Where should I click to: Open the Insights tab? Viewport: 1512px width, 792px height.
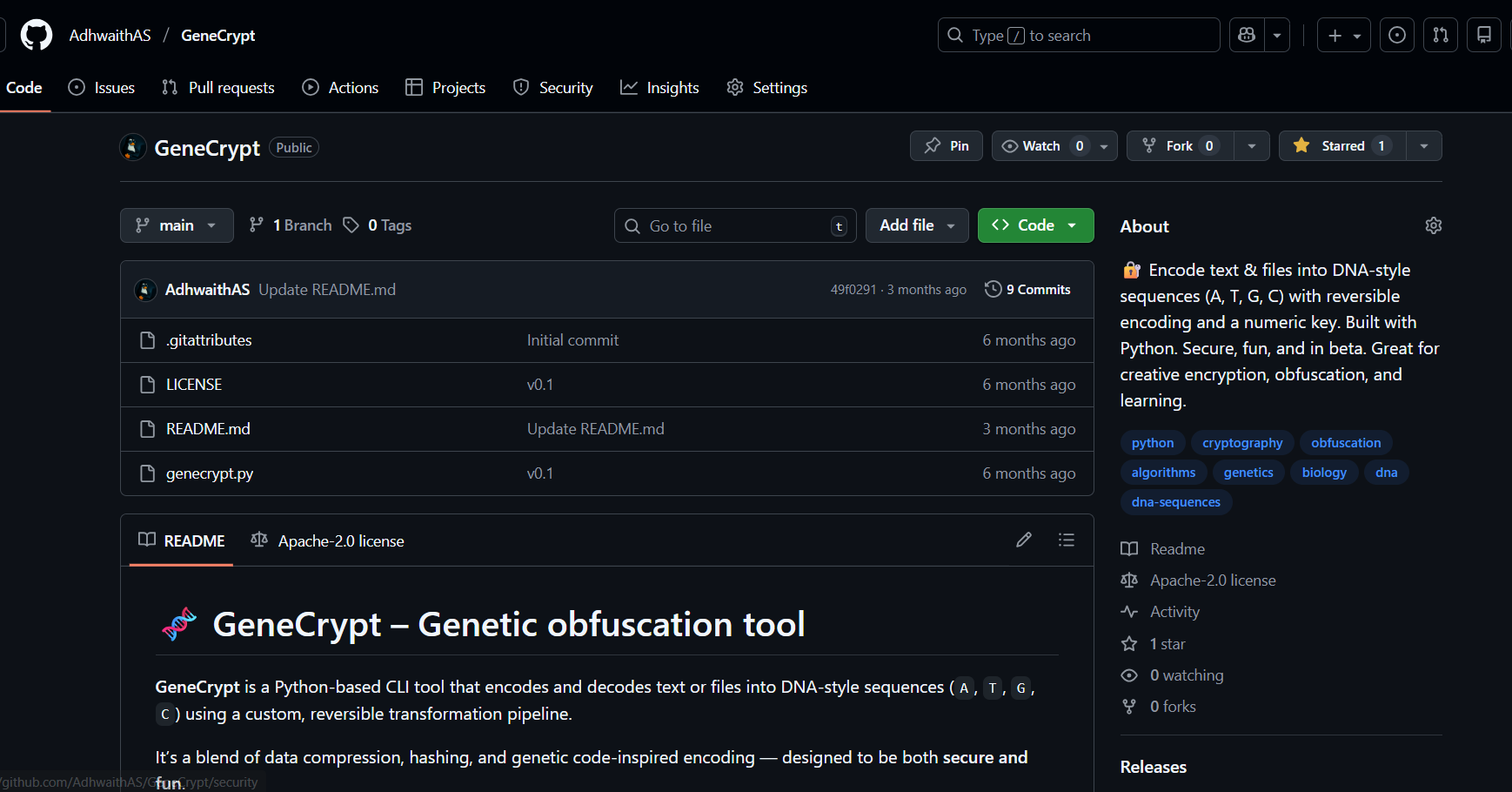659,87
